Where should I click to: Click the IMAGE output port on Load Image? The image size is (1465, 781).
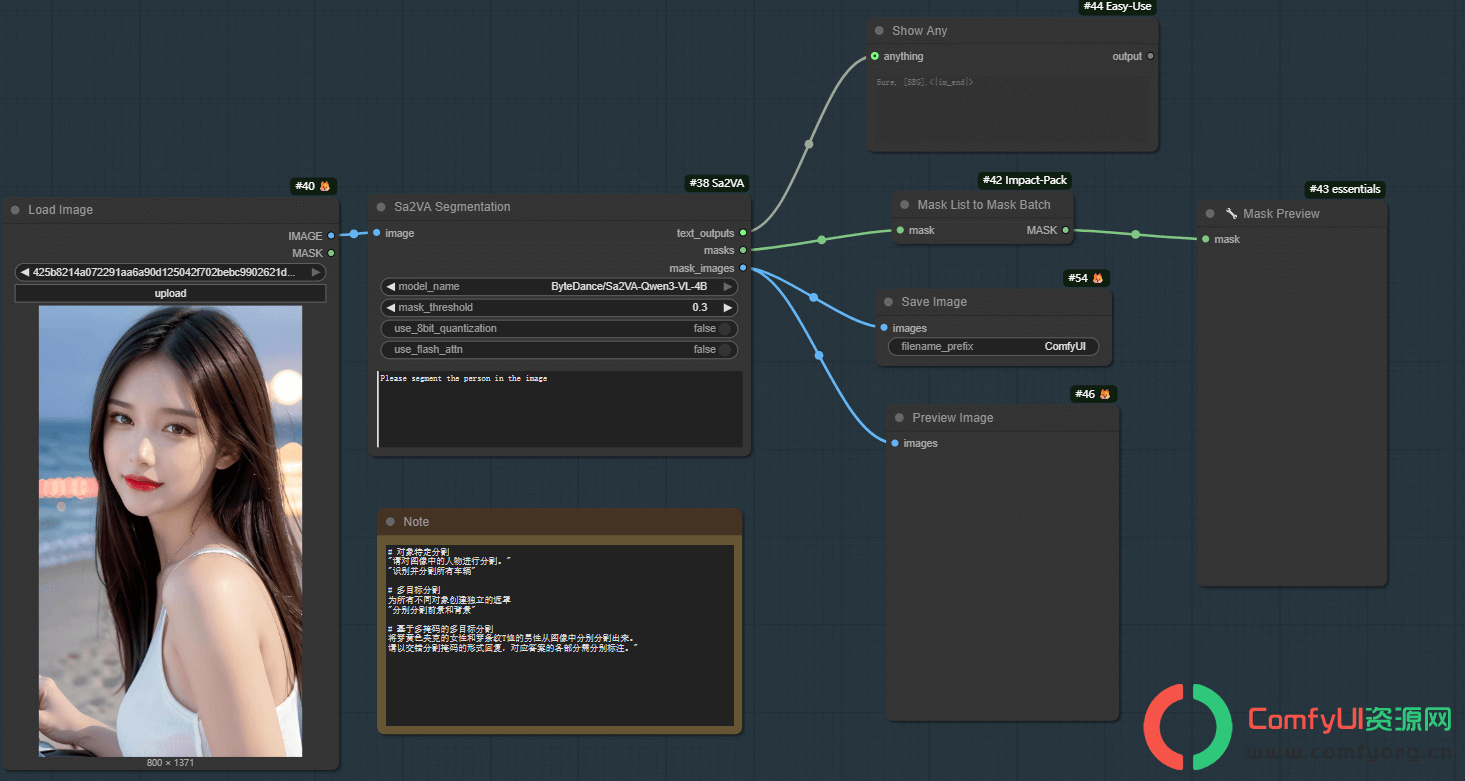[x=331, y=236]
